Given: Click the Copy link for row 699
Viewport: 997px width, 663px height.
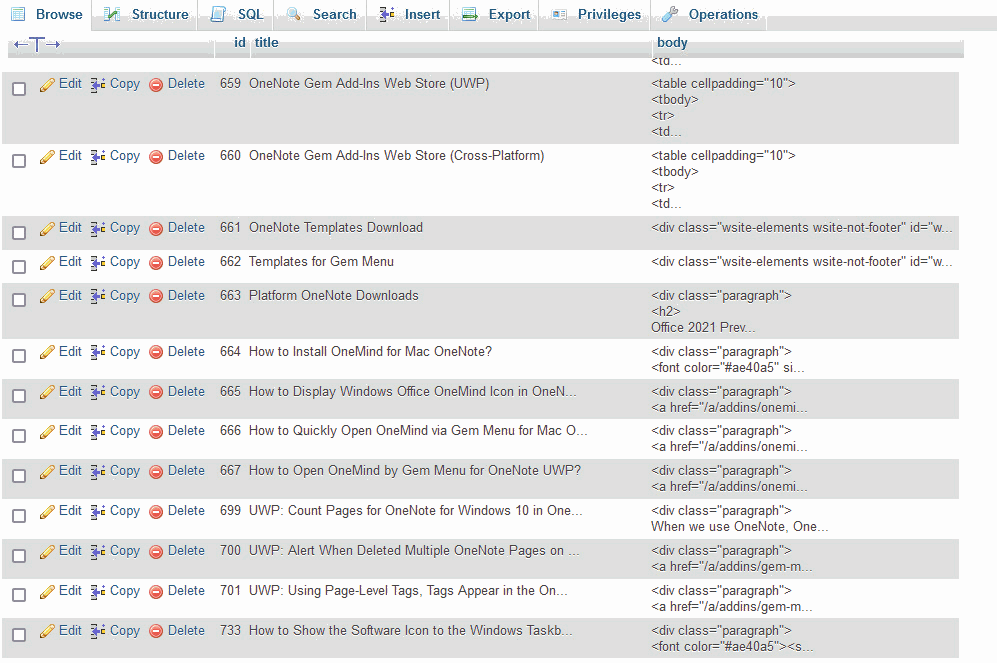Looking at the screenshot, I should [125, 511].
